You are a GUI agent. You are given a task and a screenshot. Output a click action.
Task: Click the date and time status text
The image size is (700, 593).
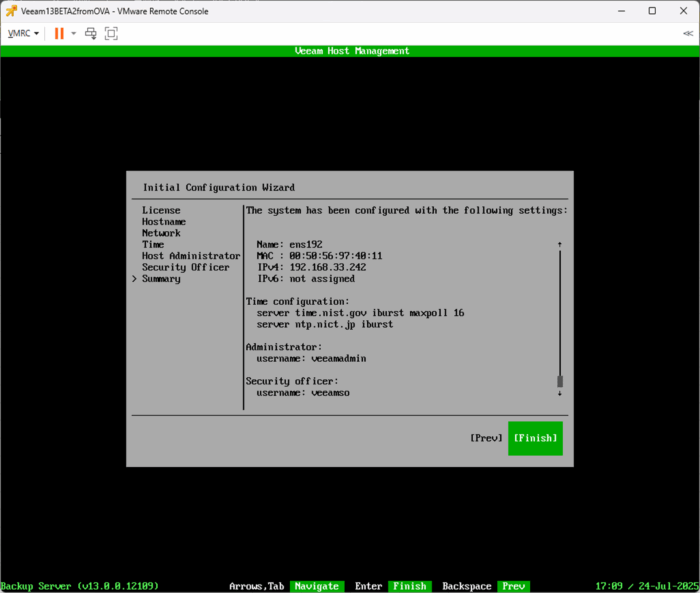click(x=647, y=586)
